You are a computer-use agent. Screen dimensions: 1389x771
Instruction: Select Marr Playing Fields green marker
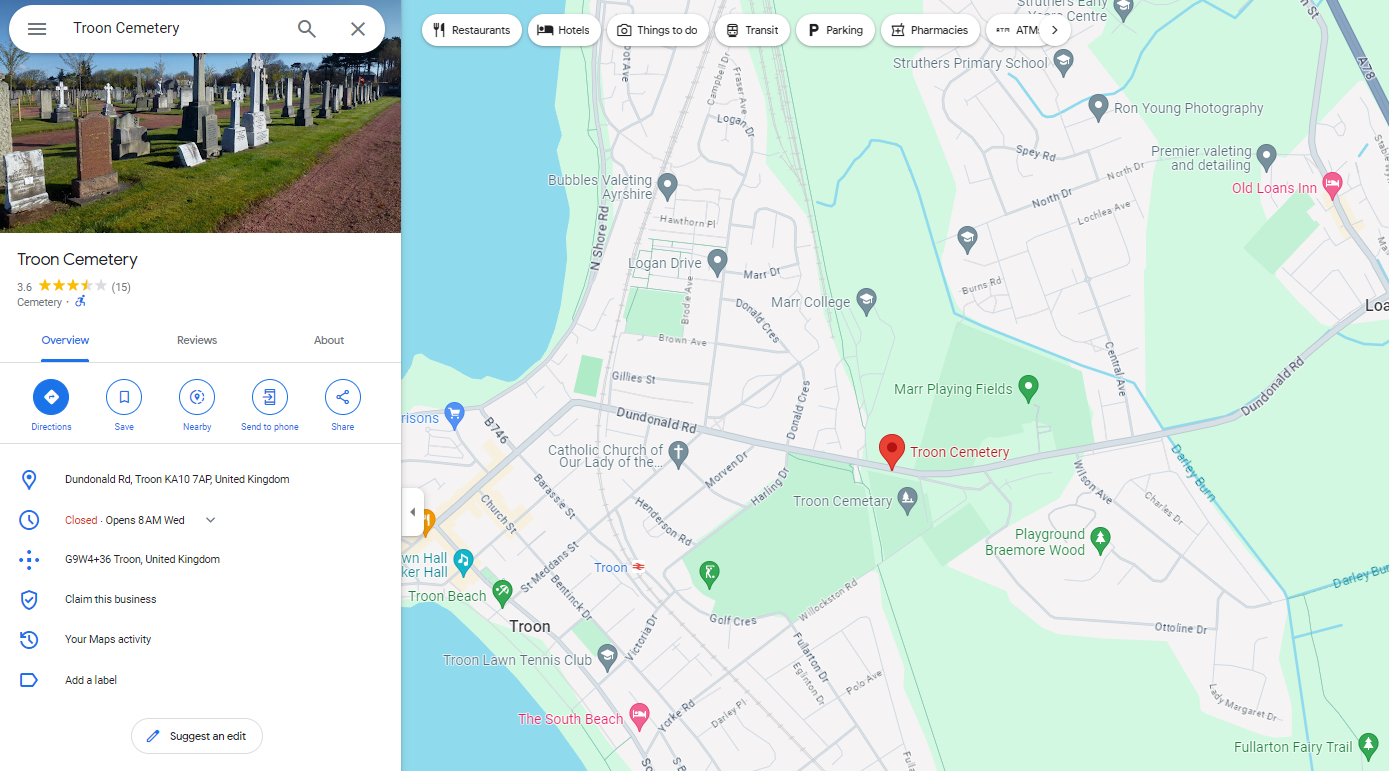(x=1028, y=388)
